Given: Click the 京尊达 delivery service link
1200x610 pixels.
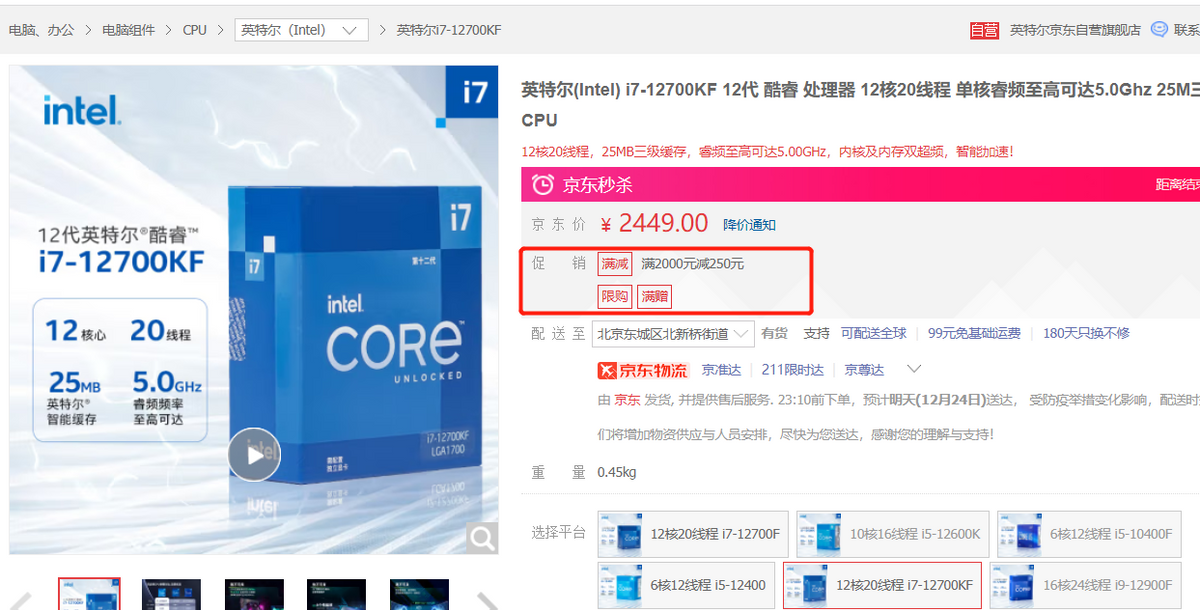Looking at the screenshot, I should [x=865, y=370].
